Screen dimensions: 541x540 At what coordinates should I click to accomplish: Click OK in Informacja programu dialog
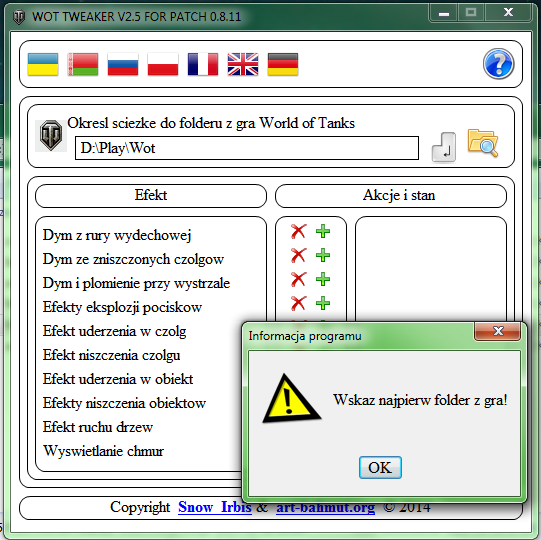[x=380, y=468]
